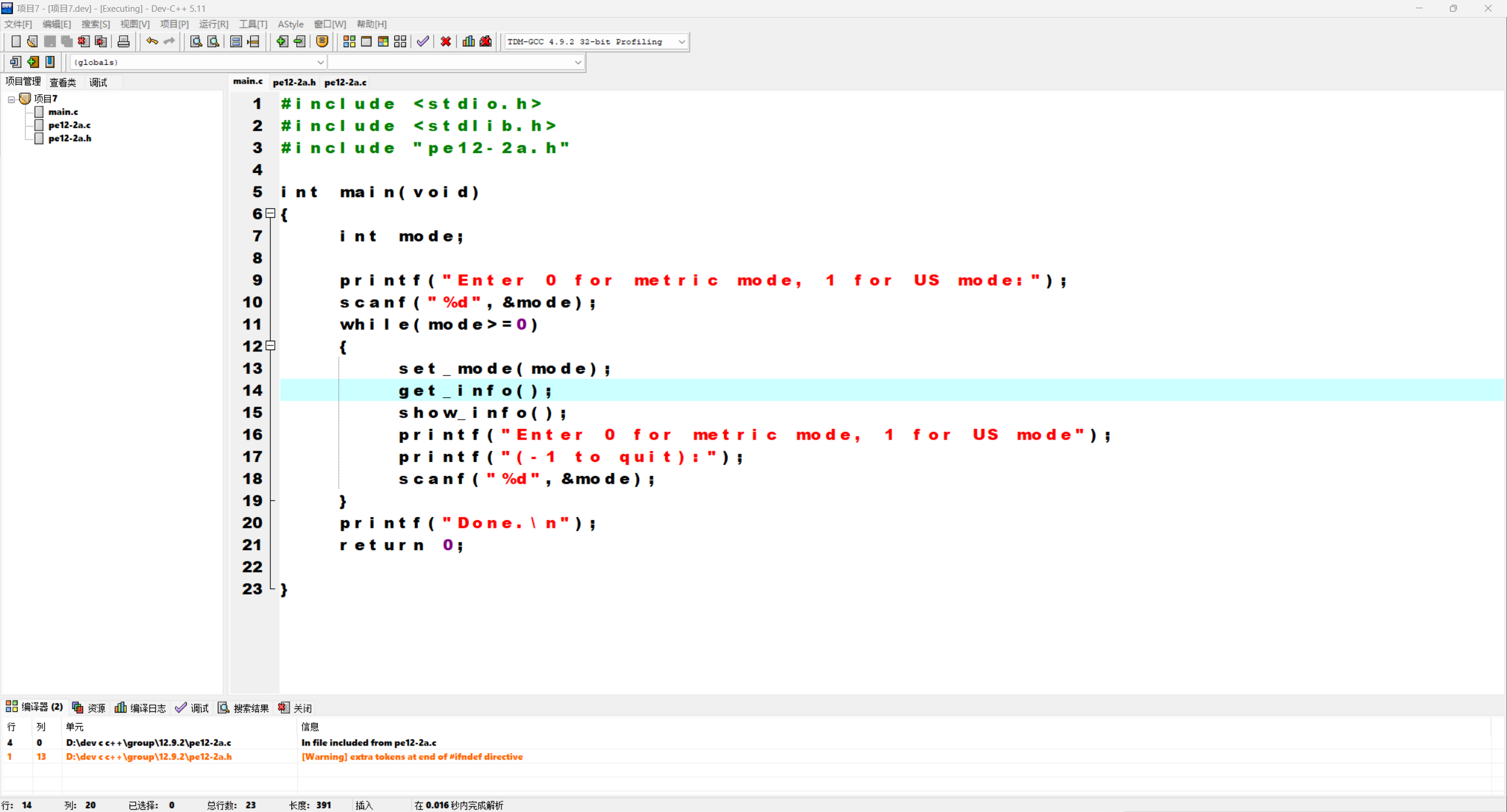Click the Undo arrow icon
Screen dimensions: 1507x812
pyautogui.click(x=152, y=41)
